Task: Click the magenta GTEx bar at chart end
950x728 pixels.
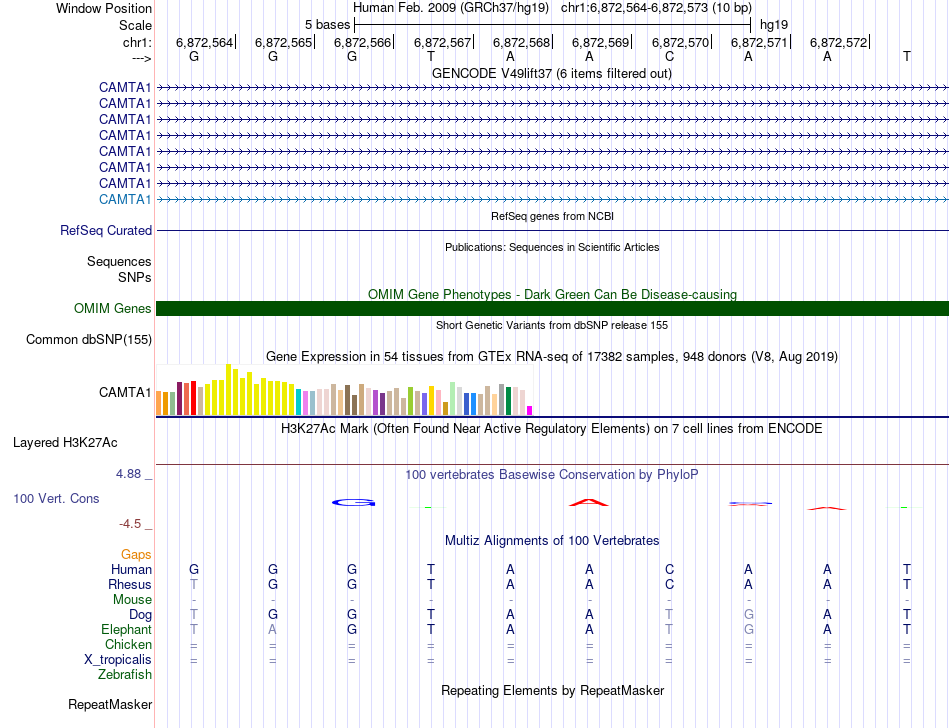Action: [530, 410]
